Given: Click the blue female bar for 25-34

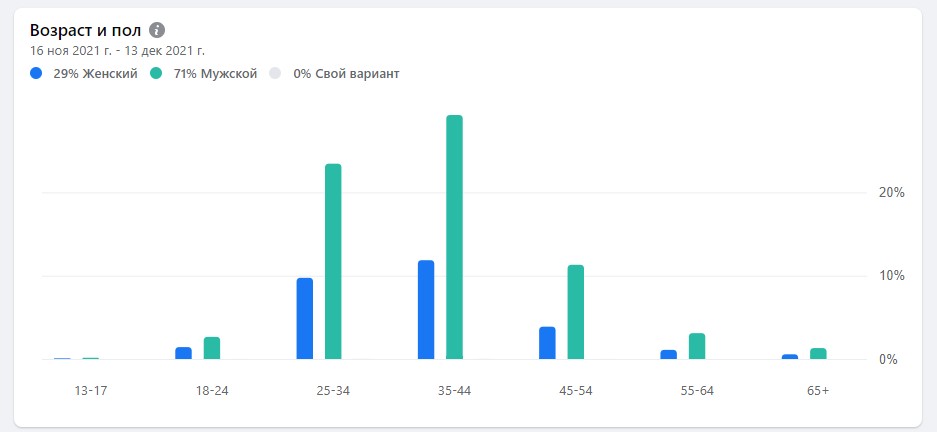Looking at the screenshot, I should click(x=305, y=318).
